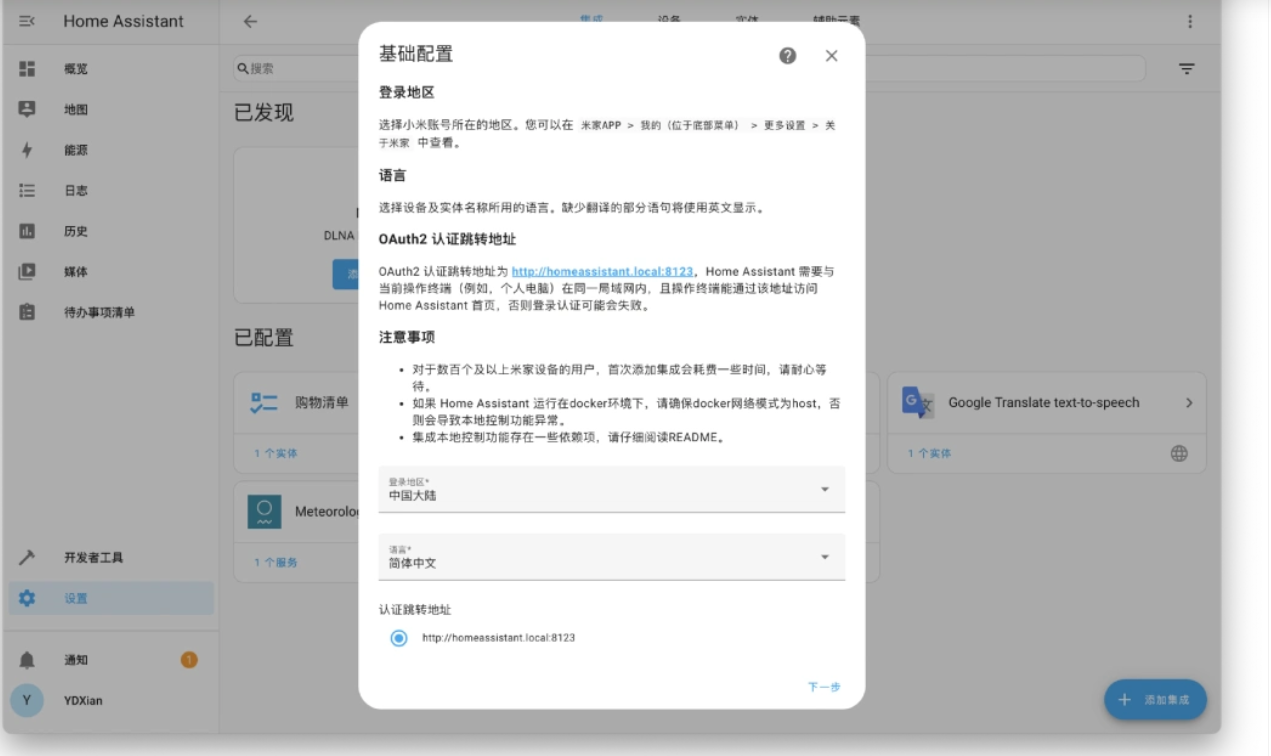Image resolution: width=1271 pixels, height=756 pixels.
Task: Click 下一步 to continue
Action: tap(824, 687)
